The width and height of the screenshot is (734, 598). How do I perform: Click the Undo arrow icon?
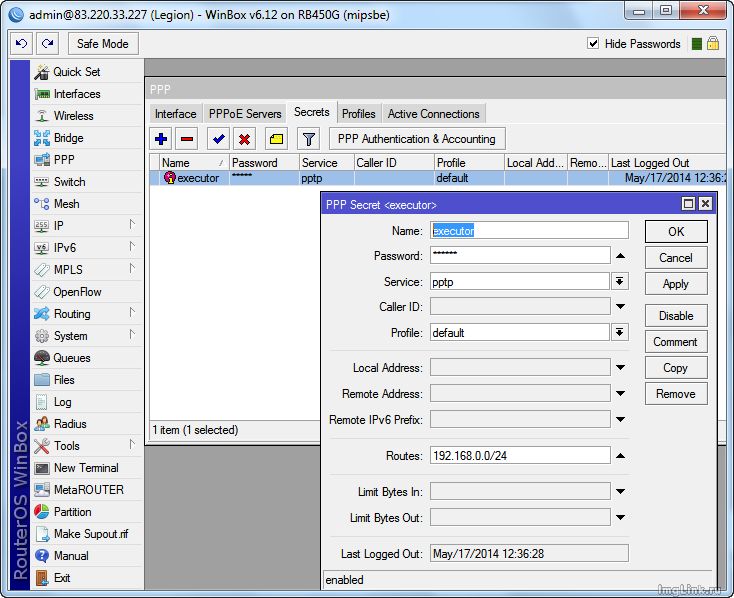pyautogui.click(x=21, y=44)
